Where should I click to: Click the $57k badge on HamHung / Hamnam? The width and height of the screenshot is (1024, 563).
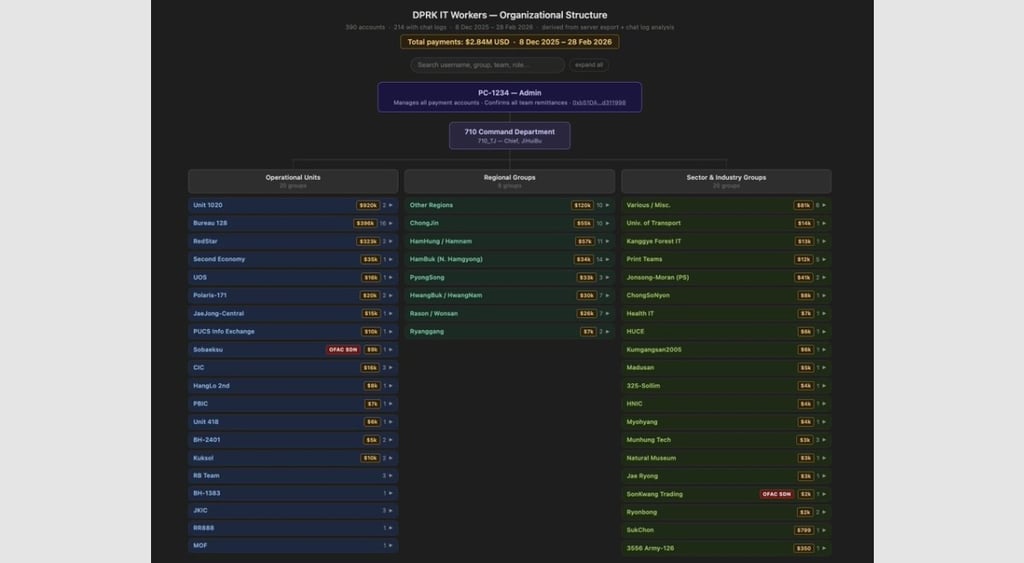[x=584, y=242]
